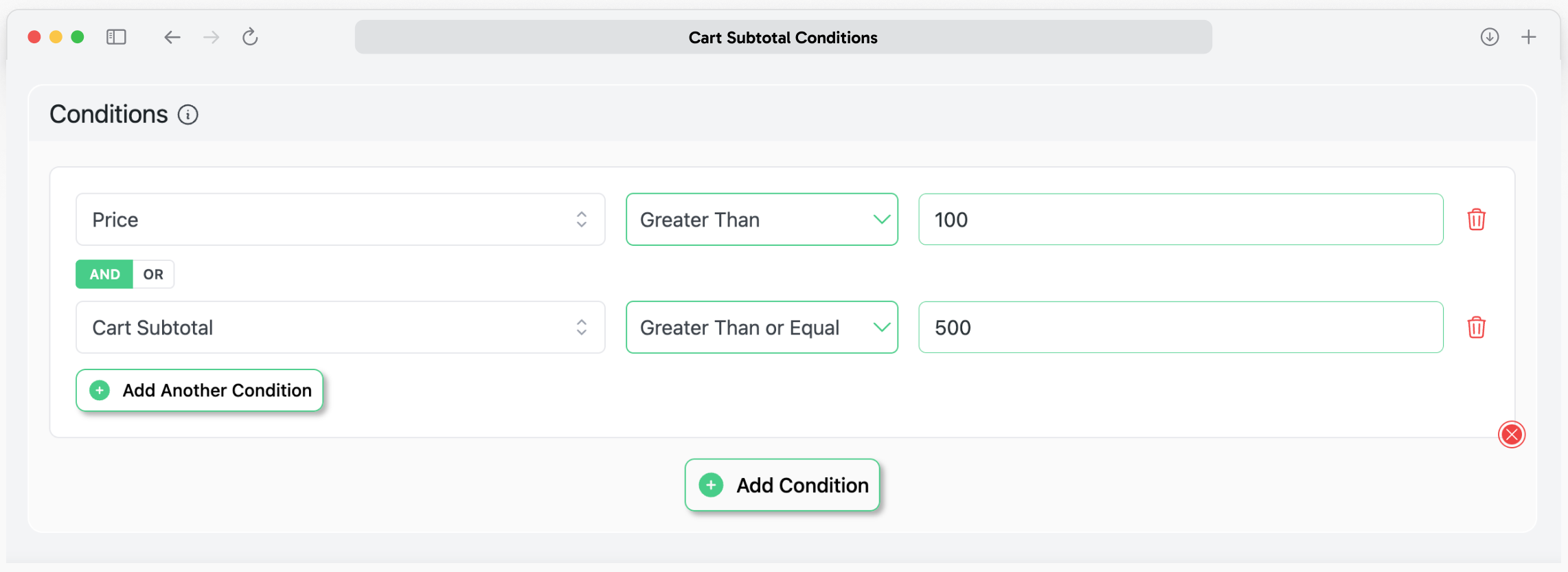Remove the condition group with red X

click(1511, 435)
